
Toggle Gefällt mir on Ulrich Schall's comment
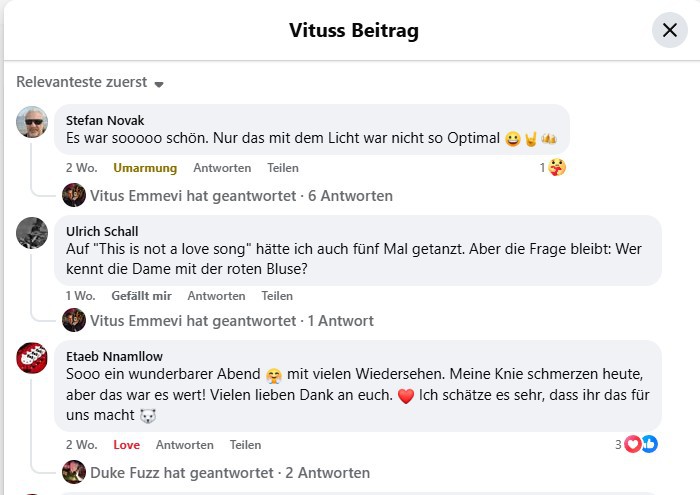[x=141, y=296]
